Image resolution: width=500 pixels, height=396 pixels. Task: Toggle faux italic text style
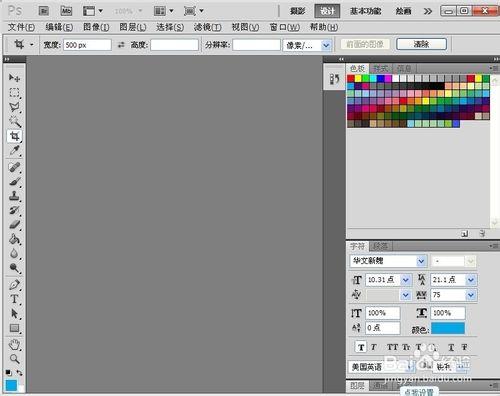pyautogui.click(x=374, y=347)
